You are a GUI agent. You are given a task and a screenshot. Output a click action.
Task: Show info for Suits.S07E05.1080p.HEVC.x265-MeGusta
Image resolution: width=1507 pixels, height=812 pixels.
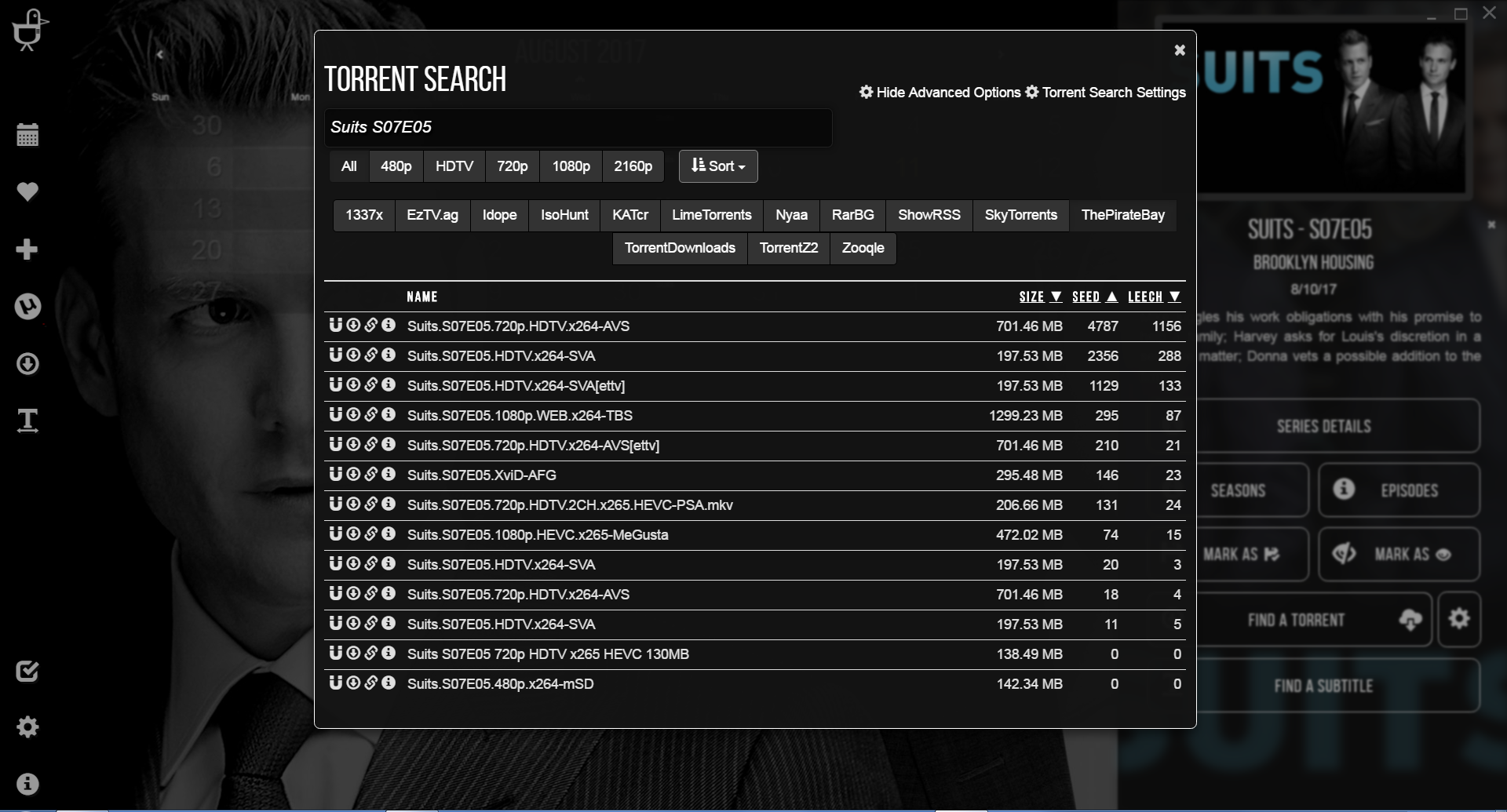tap(389, 533)
